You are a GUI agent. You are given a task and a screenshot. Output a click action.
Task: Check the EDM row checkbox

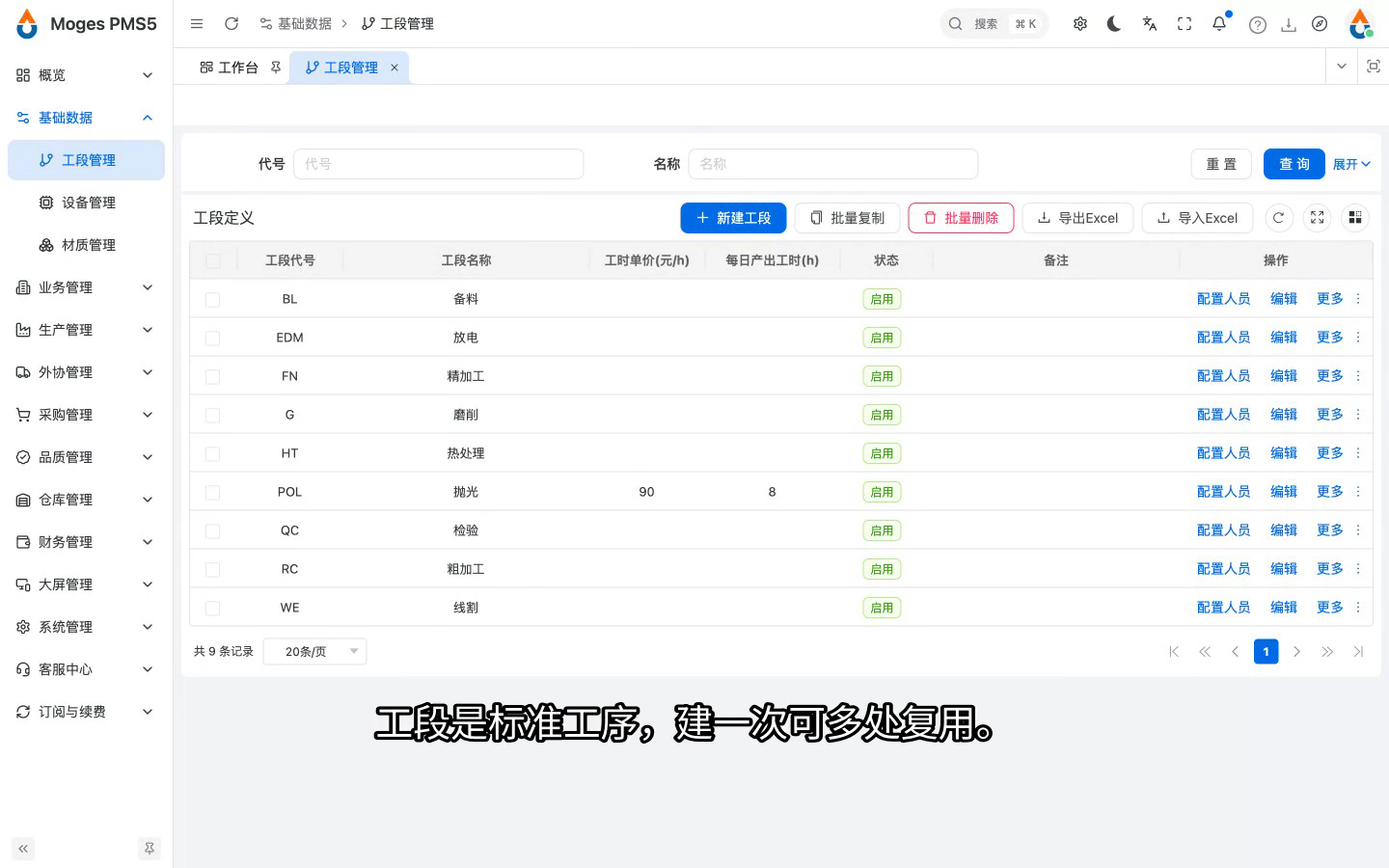point(213,339)
